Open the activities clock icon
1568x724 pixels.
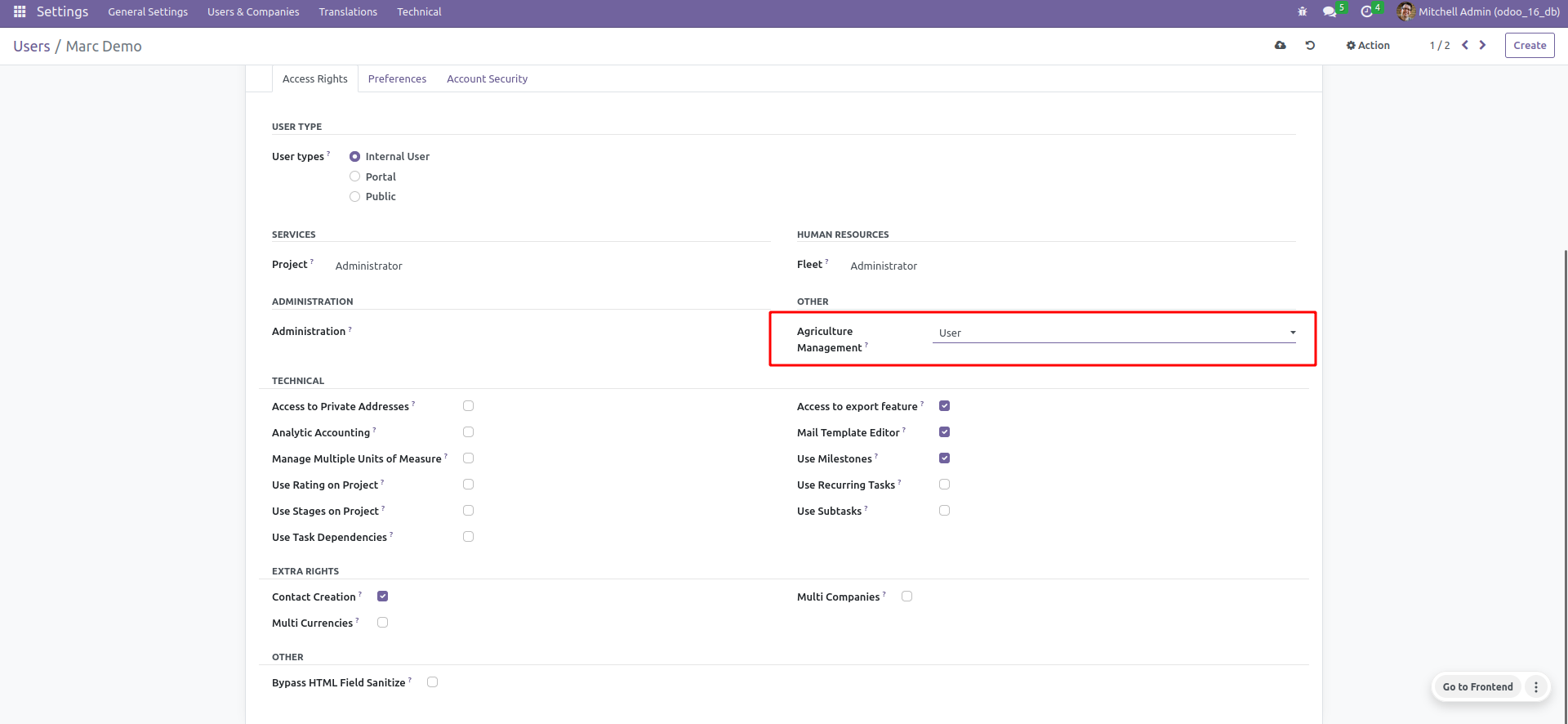1367,11
